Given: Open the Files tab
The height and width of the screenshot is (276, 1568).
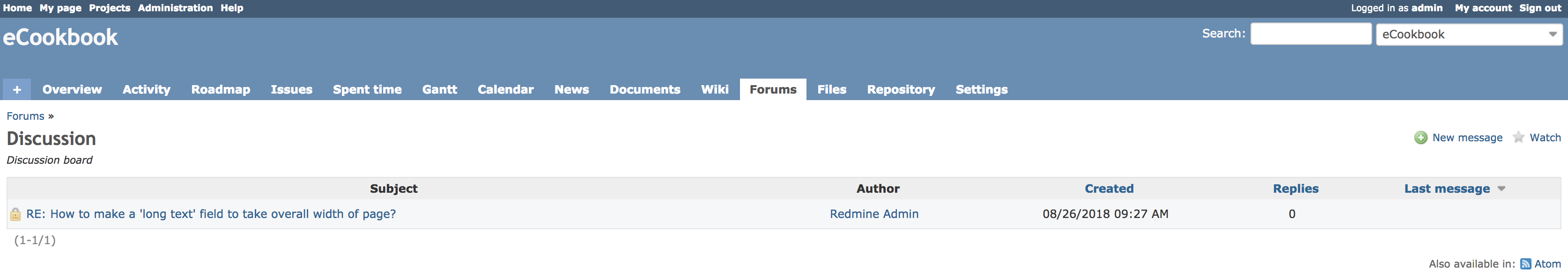Looking at the screenshot, I should [x=831, y=89].
